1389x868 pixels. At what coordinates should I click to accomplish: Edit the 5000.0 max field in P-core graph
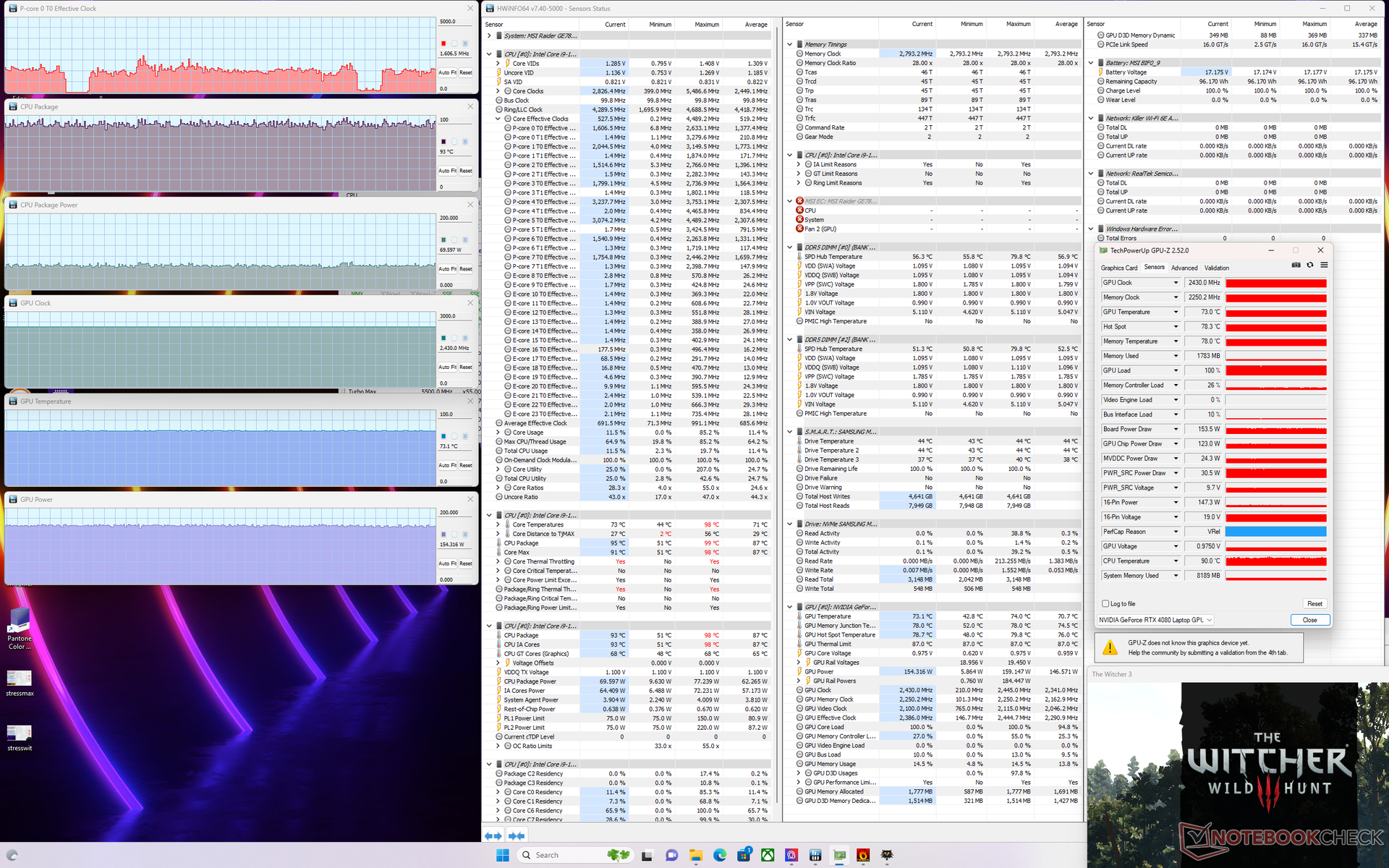[456, 22]
